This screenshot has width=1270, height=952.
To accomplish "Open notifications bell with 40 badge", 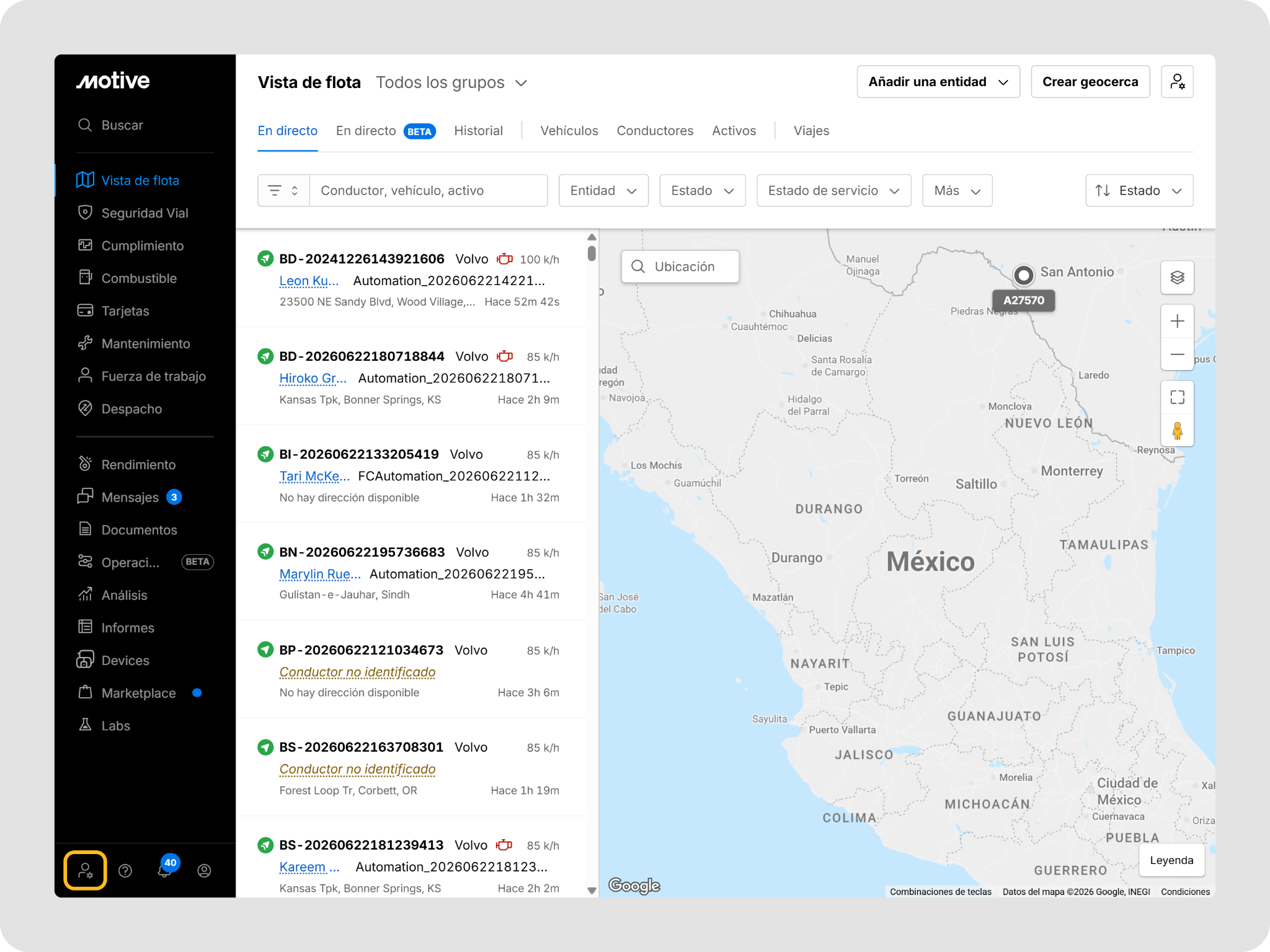I will (165, 869).
